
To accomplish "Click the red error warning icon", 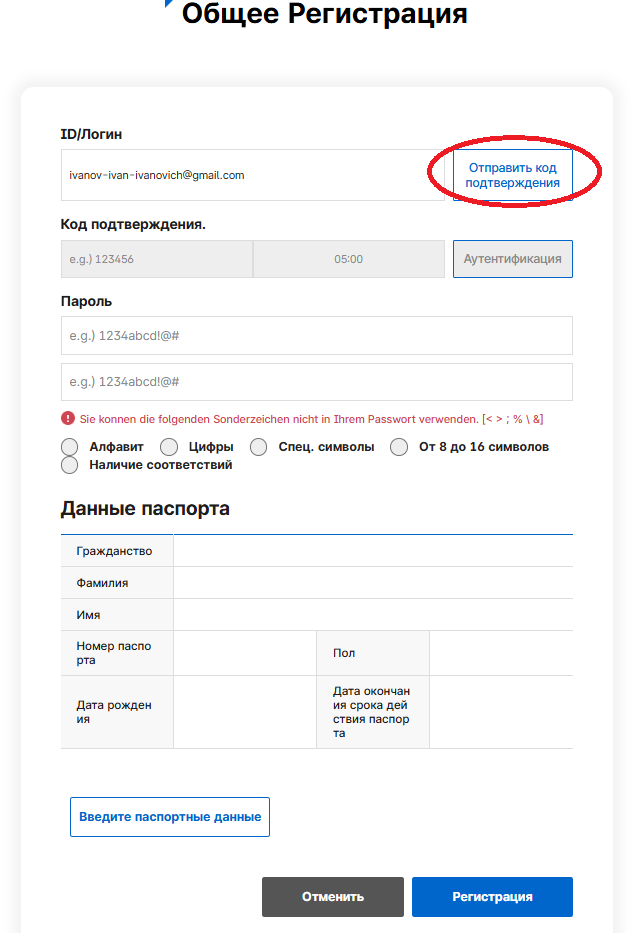I will [68, 418].
